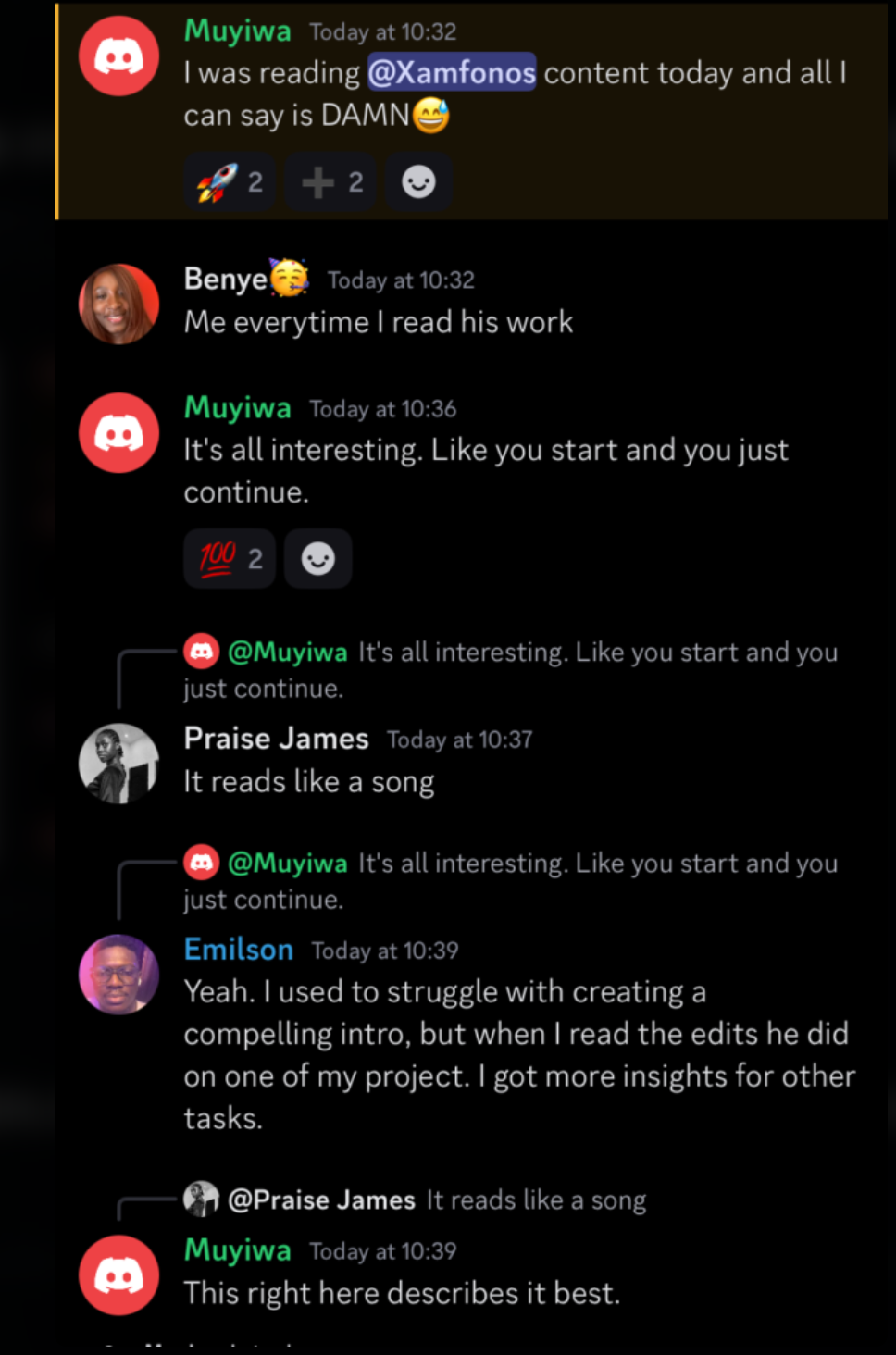
Task: Open Praise James's profile avatar
Action: (118, 764)
